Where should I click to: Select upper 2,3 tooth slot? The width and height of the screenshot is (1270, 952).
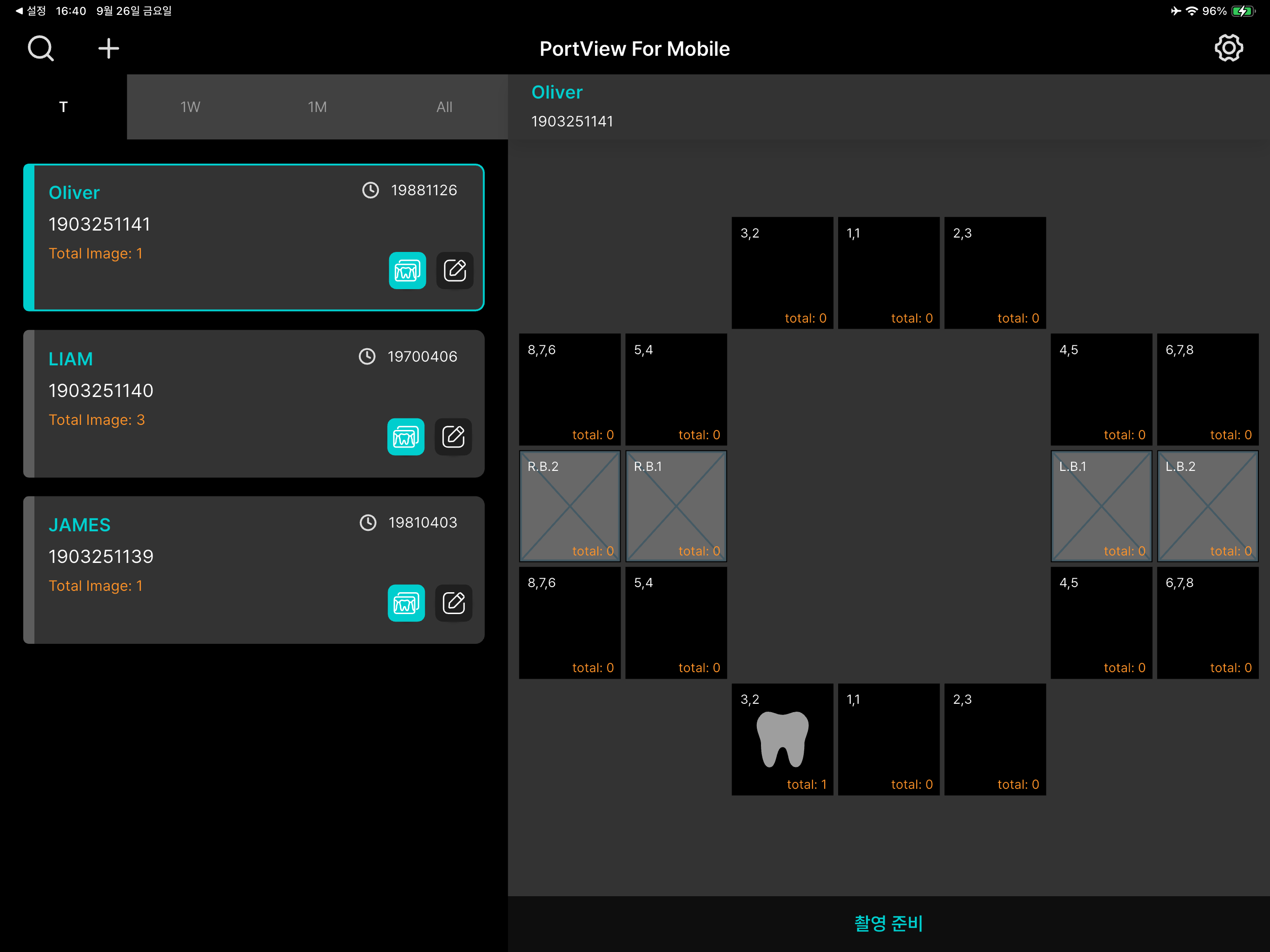pyautogui.click(x=995, y=273)
